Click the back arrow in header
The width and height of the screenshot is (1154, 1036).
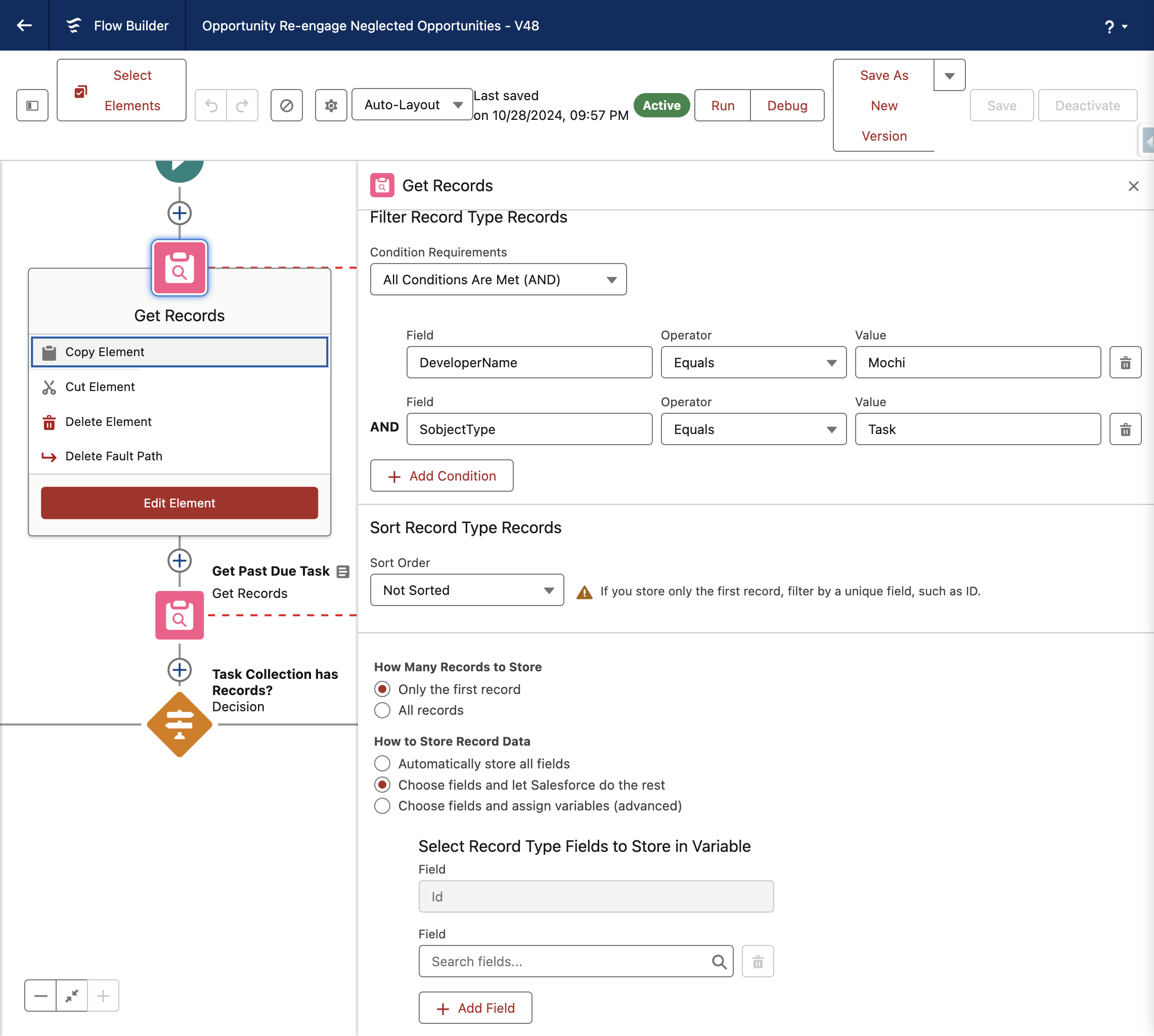[x=24, y=25]
